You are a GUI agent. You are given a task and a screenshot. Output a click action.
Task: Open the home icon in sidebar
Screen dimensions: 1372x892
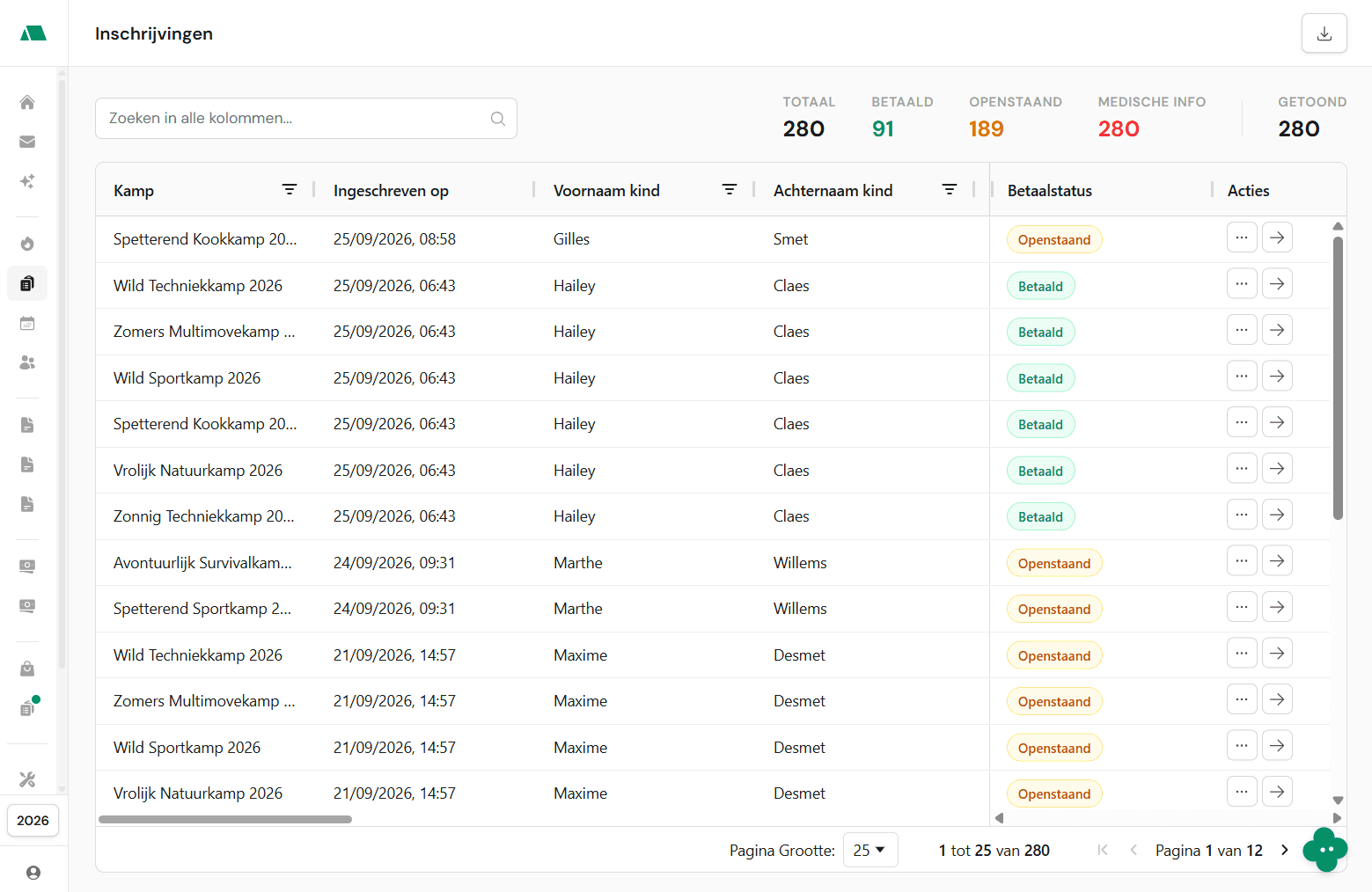pos(27,102)
